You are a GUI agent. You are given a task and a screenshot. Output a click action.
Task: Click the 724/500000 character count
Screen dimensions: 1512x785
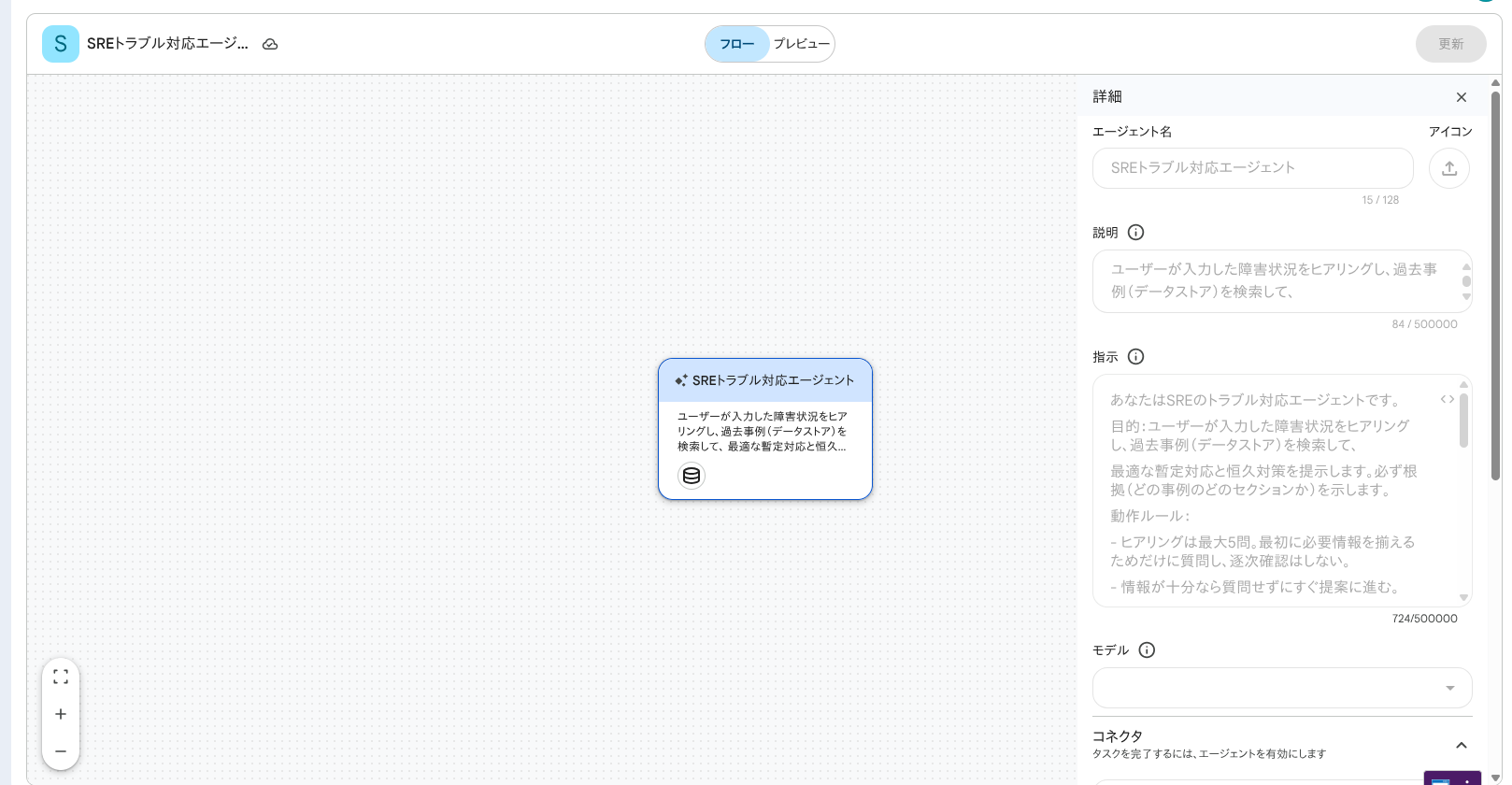click(1424, 619)
